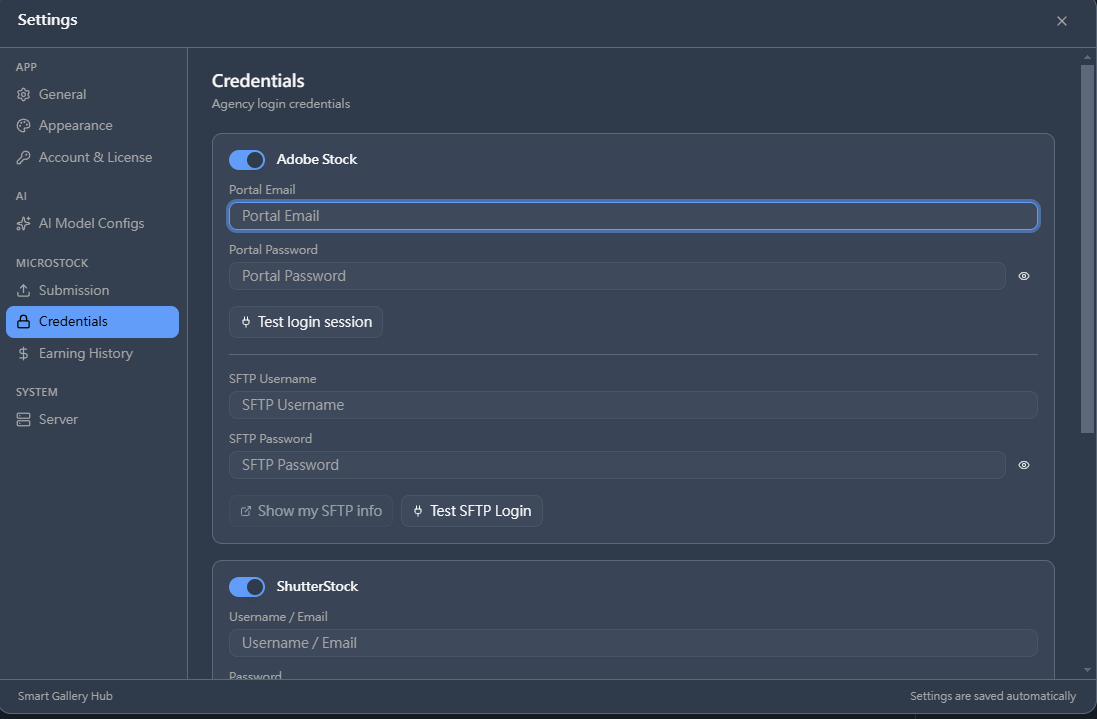Reveal the Portal Password with eye icon

click(1024, 276)
